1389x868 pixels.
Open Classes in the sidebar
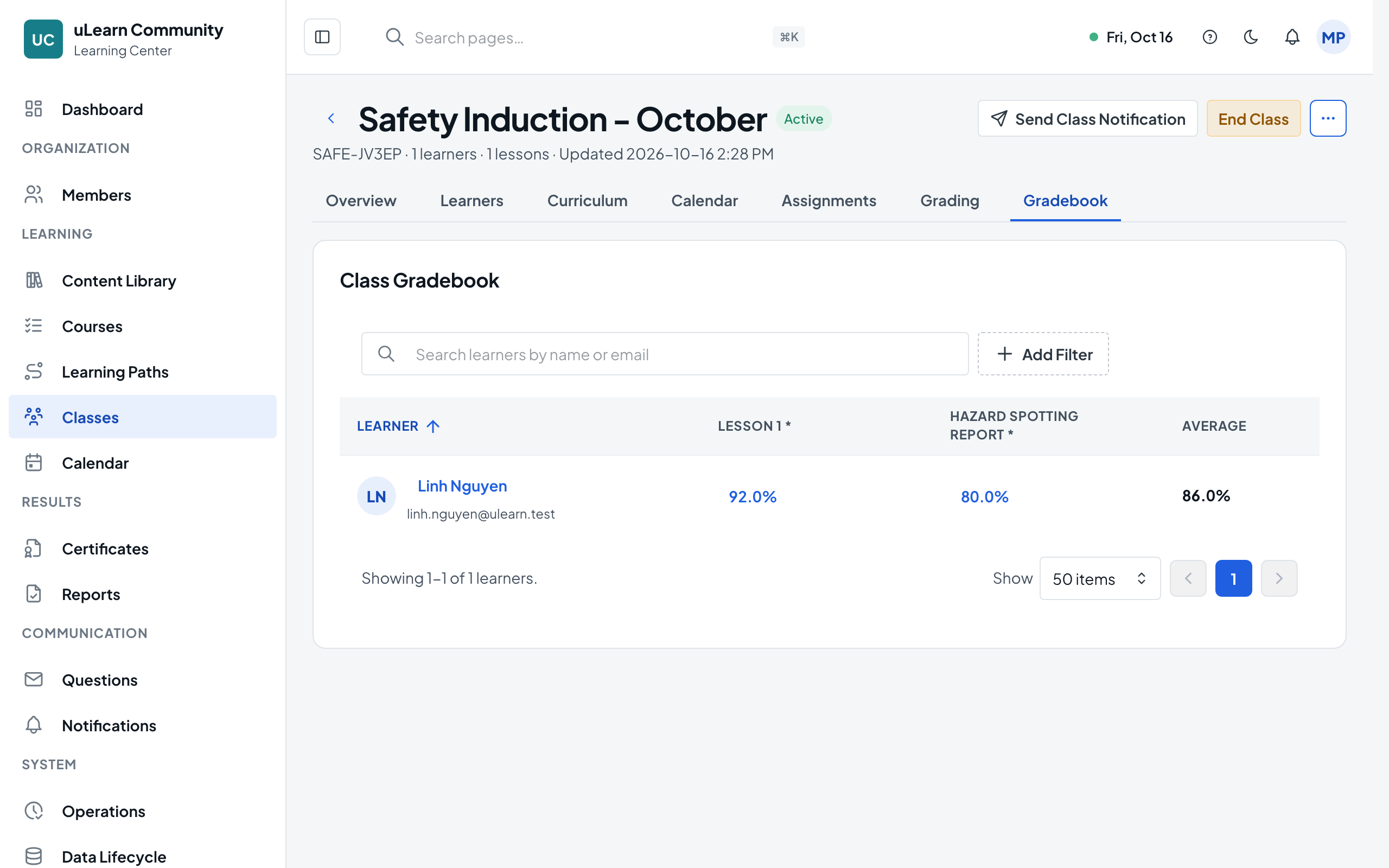point(142,417)
